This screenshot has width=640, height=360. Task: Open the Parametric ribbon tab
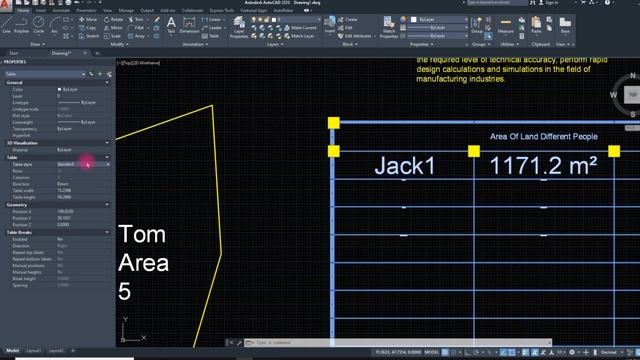[86, 10]
